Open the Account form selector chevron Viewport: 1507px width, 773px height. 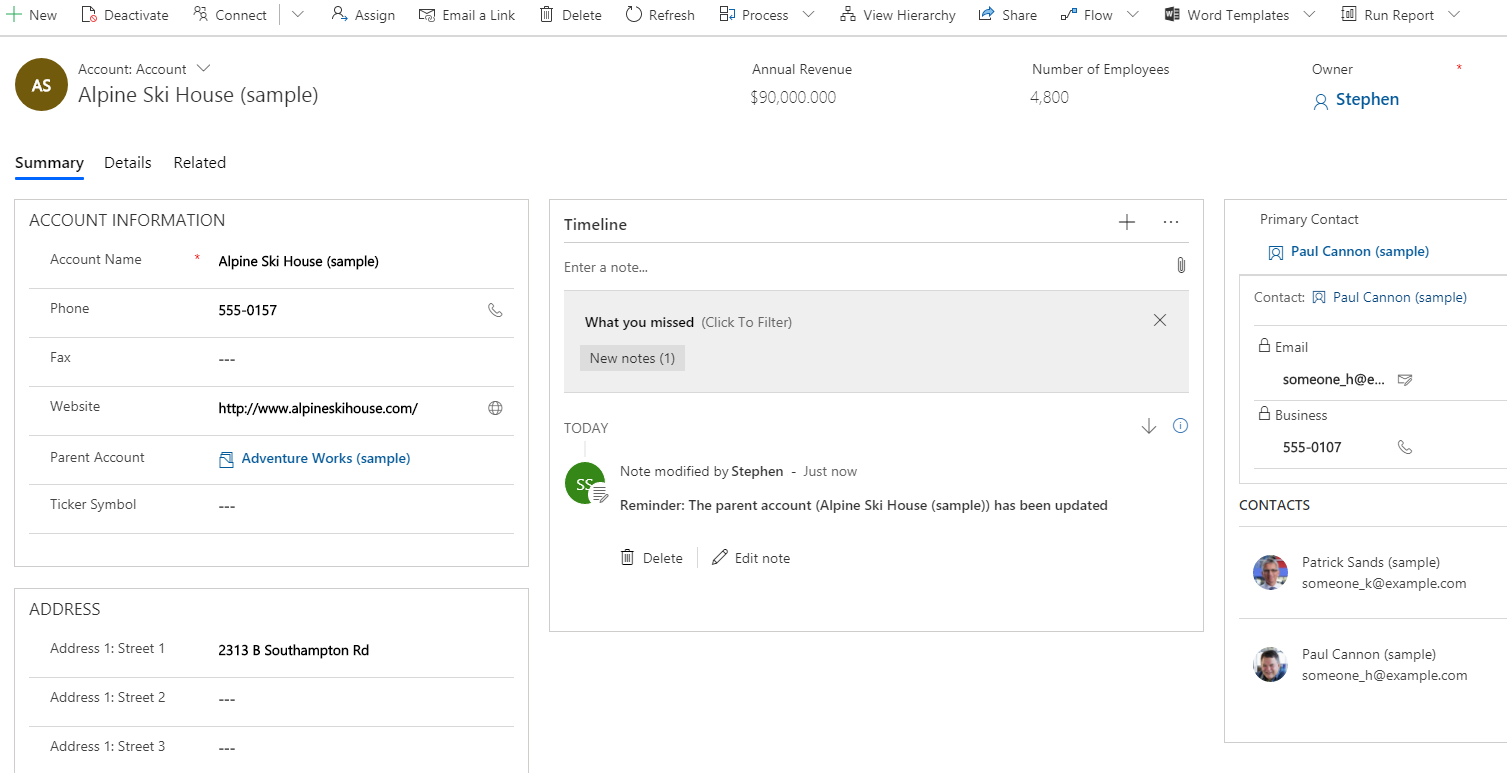point(204,69)
